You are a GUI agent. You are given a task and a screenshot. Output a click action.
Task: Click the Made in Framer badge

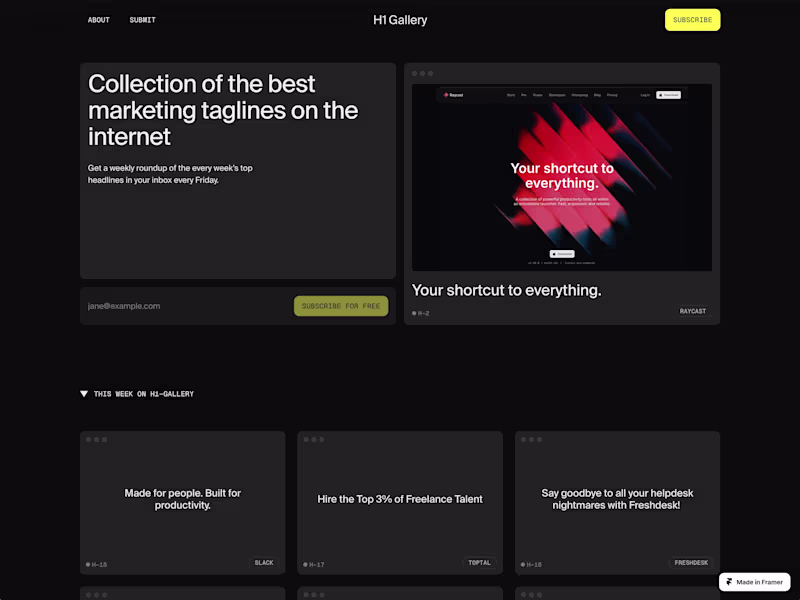point(755,582)
